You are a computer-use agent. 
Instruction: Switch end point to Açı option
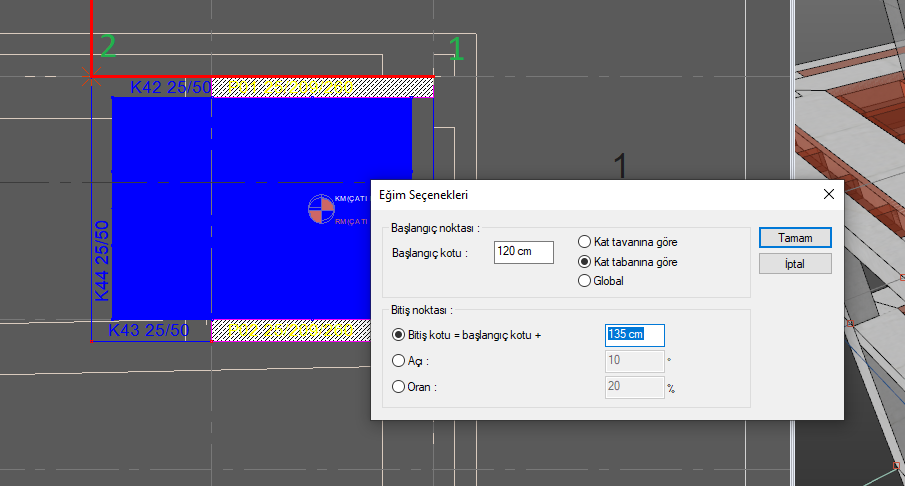tap(398, 360)
